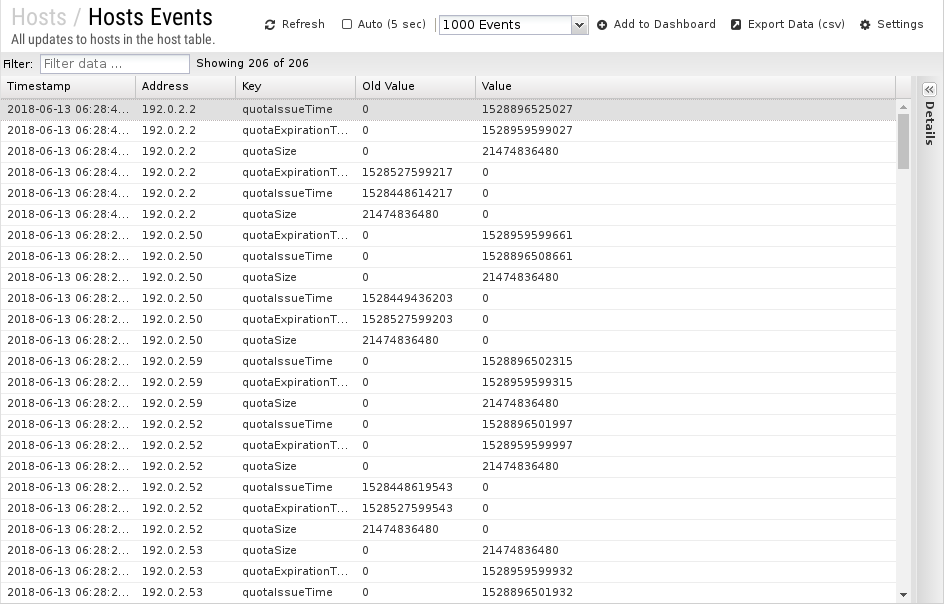This screenshot has height=604, width=944.
Task: Go to Hosts breadcrumb link
Action: point(39,17)
